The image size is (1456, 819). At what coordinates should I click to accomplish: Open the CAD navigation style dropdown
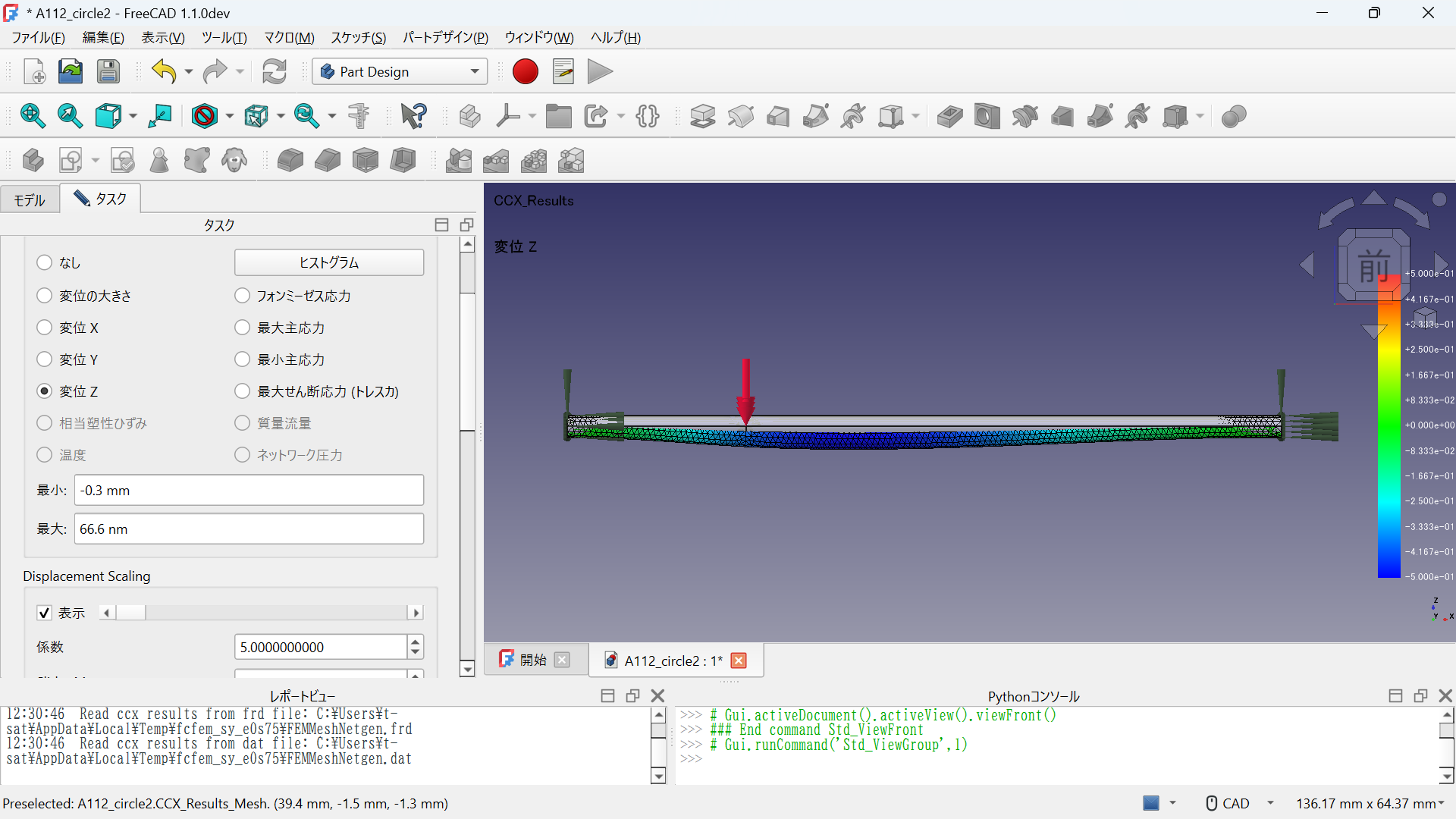1270,803
